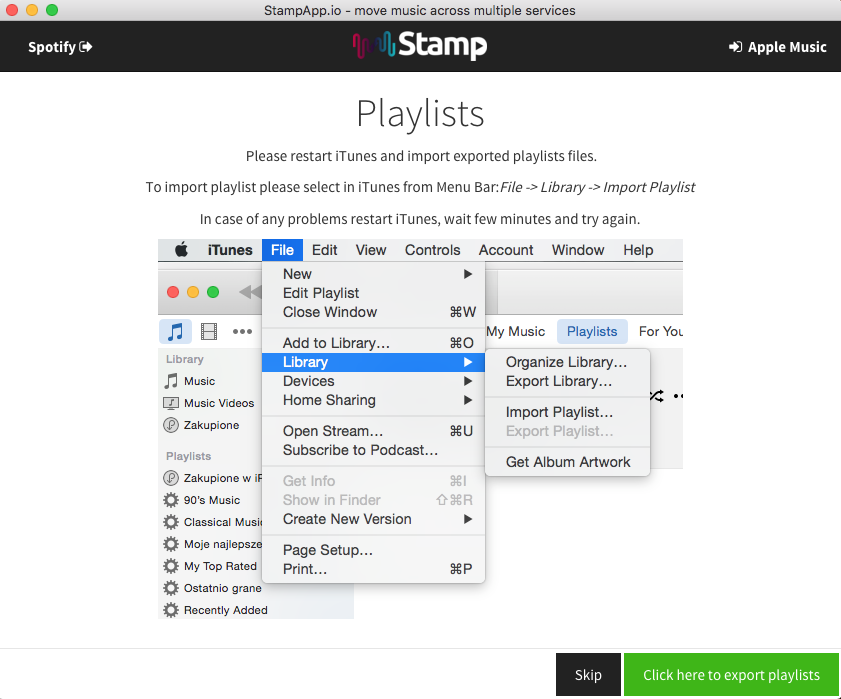This screenshot has height=699, width=841.
Task: Click the Zakupione purchased icon in Library
Action: click(171, 425)
